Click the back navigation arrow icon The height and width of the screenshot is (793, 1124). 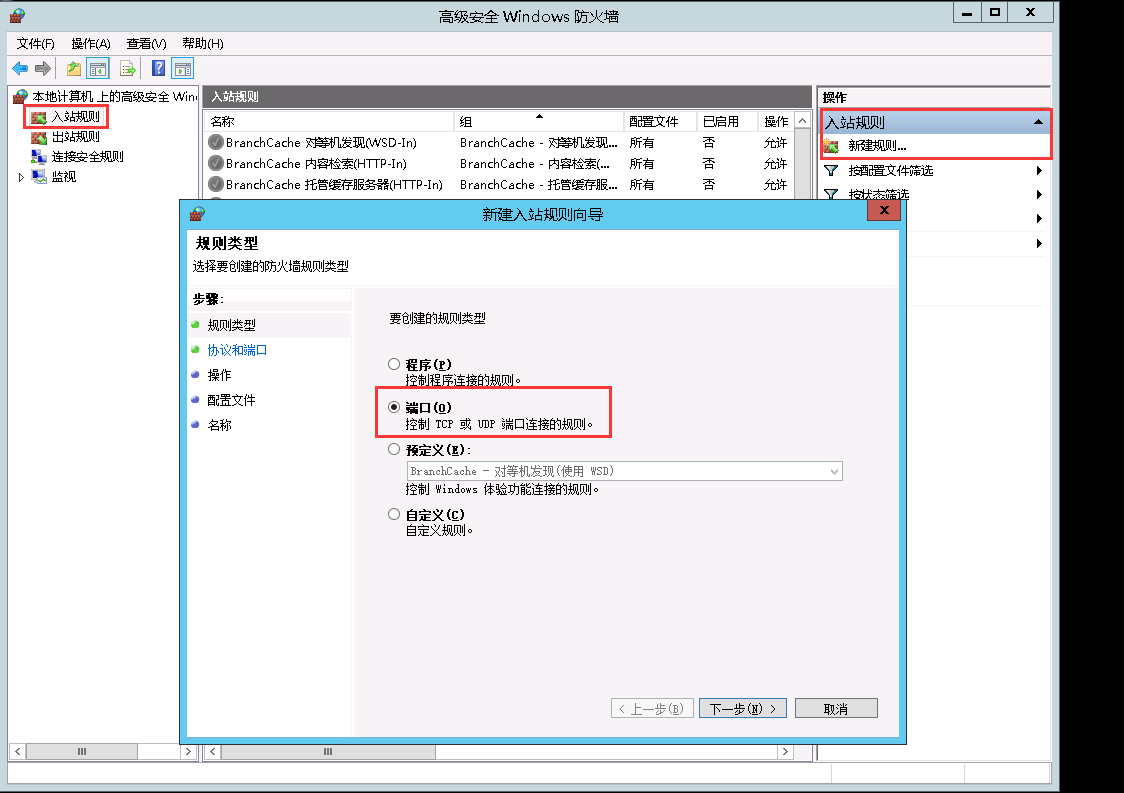20,68
